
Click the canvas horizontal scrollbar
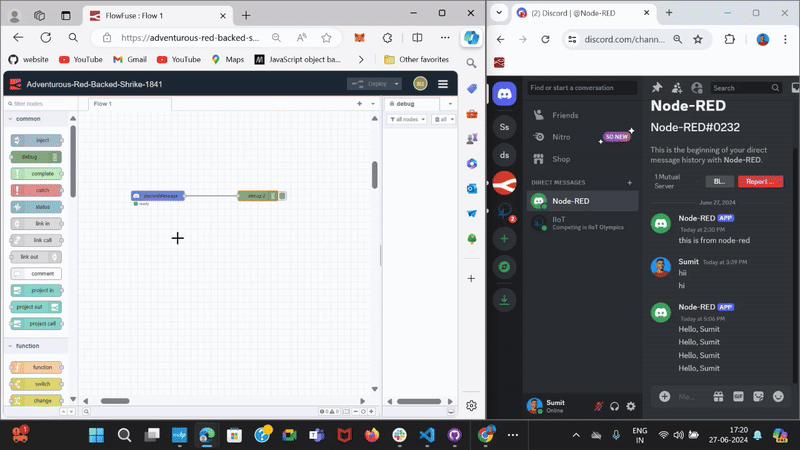pyautogui.click(x=115, y=401)
